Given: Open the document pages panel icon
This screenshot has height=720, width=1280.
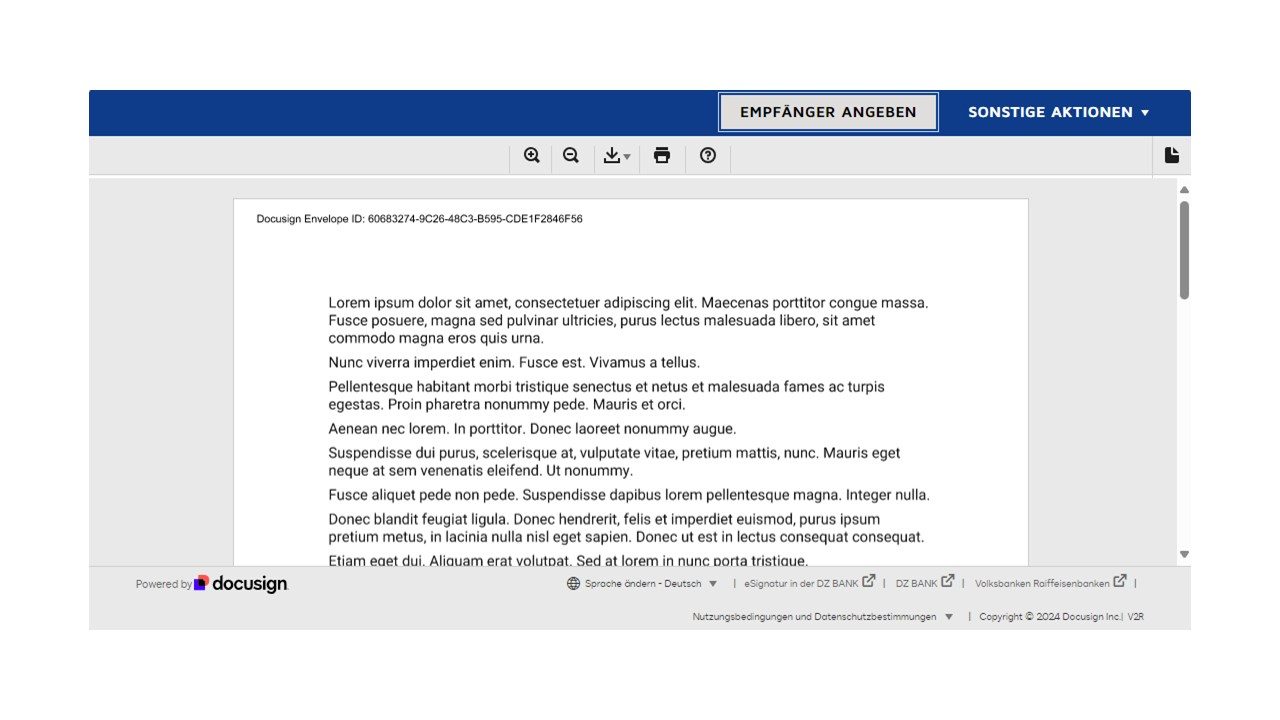Looking at the screenshot, I should tap(1171, 155).
